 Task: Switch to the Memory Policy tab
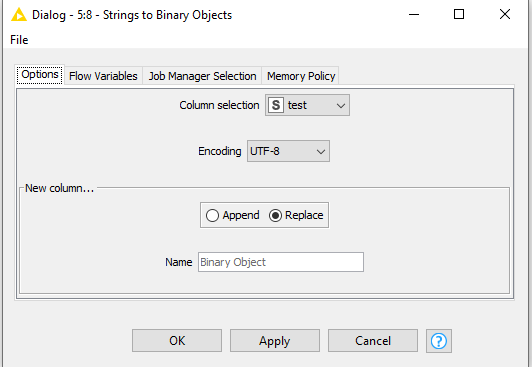[x=301, y=76]
